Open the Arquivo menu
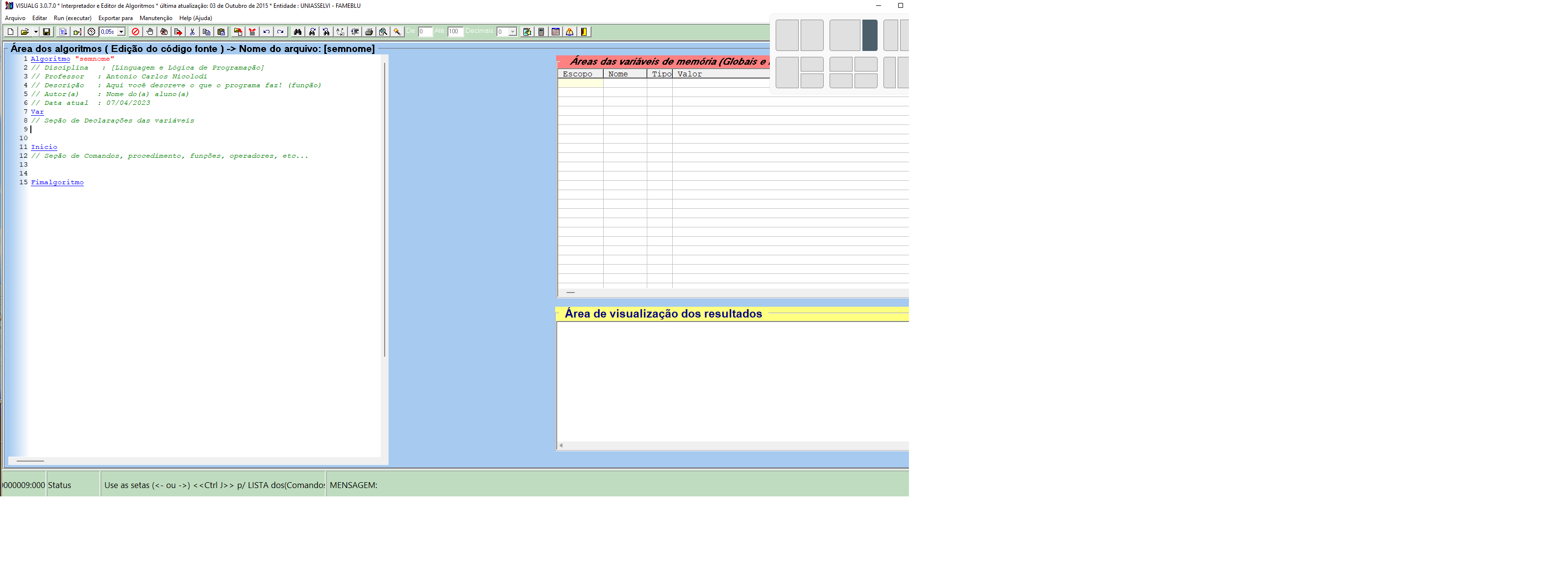 click(15, 18)
